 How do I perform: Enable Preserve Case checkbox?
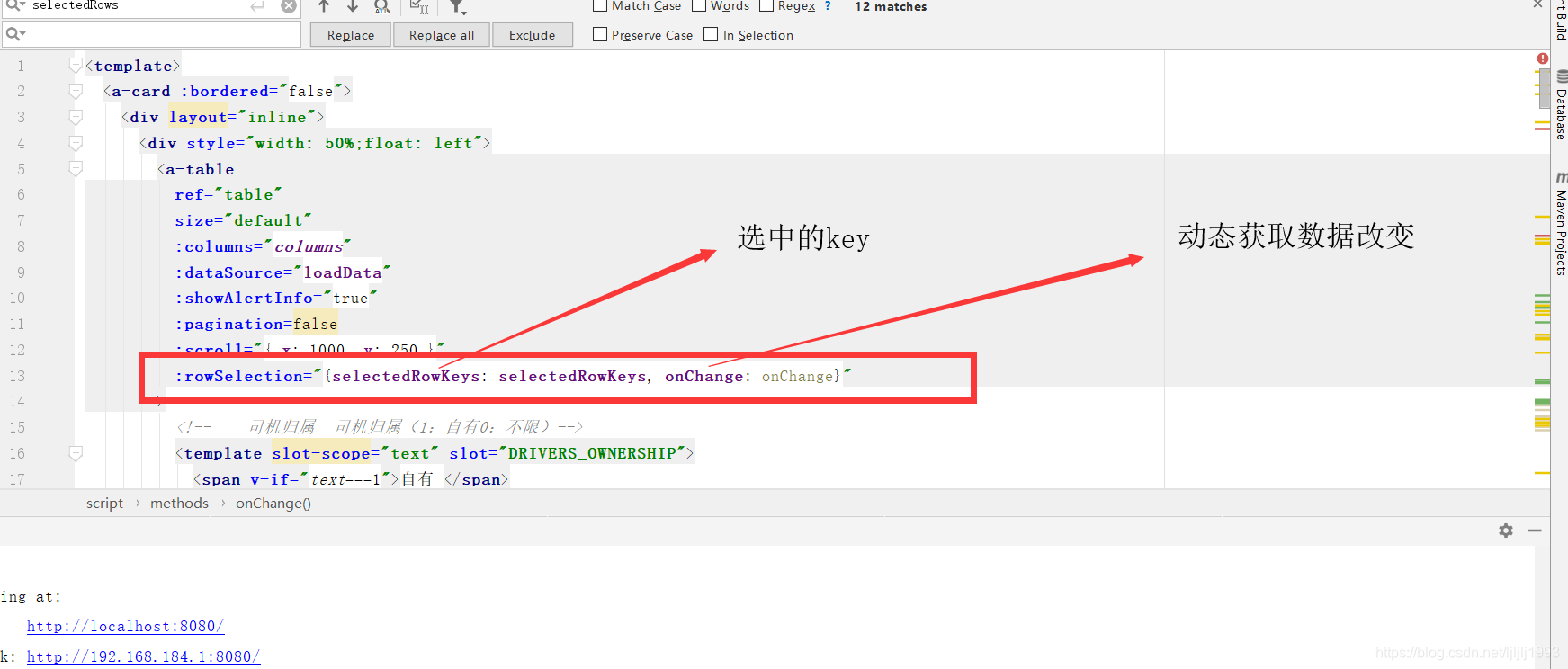(x=600, y=34)
